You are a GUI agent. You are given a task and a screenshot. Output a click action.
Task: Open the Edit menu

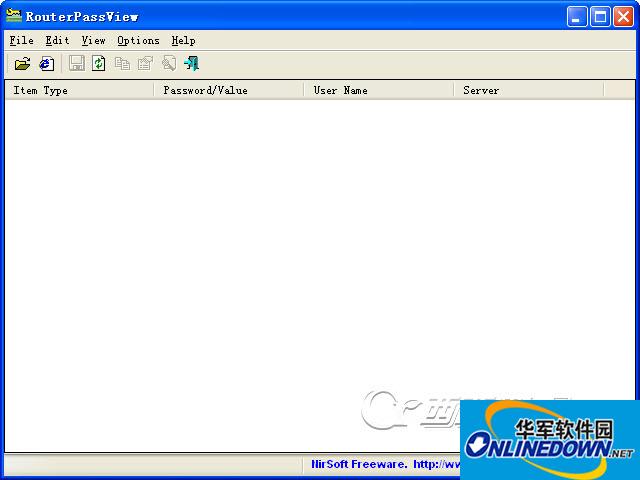[x=57, y=40]
